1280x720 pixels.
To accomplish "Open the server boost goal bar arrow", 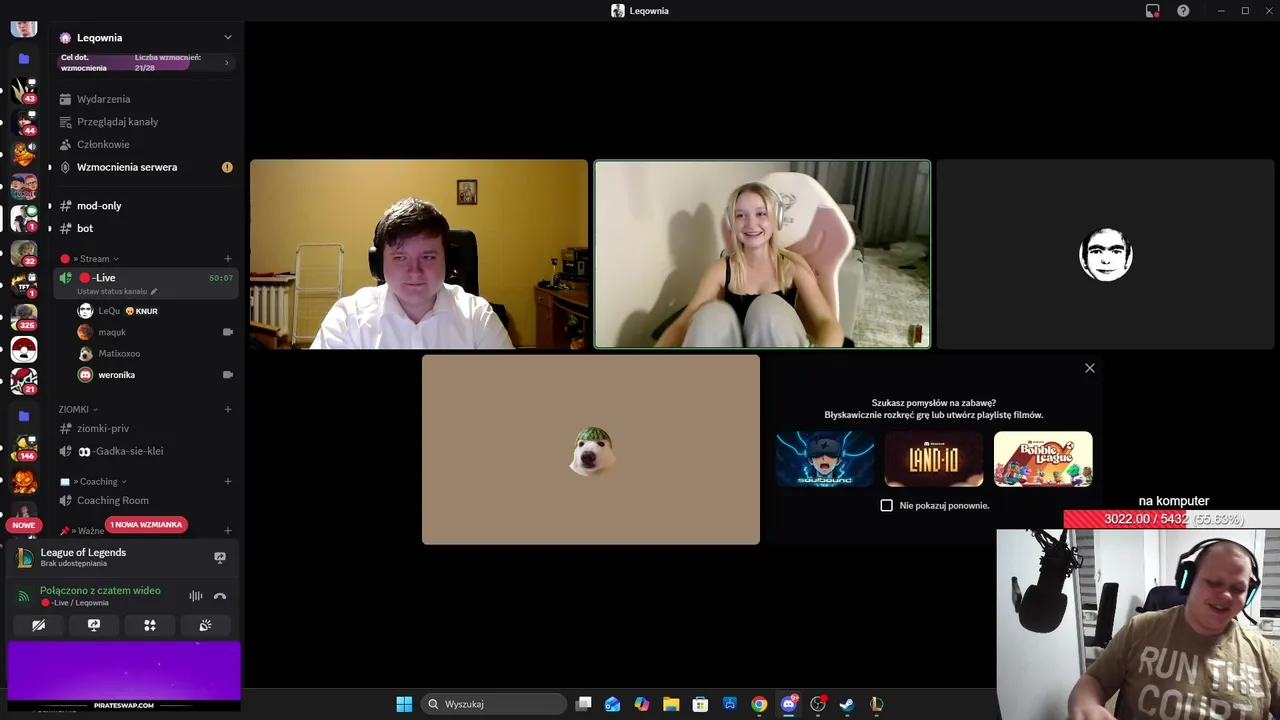I will coord(226,63).
